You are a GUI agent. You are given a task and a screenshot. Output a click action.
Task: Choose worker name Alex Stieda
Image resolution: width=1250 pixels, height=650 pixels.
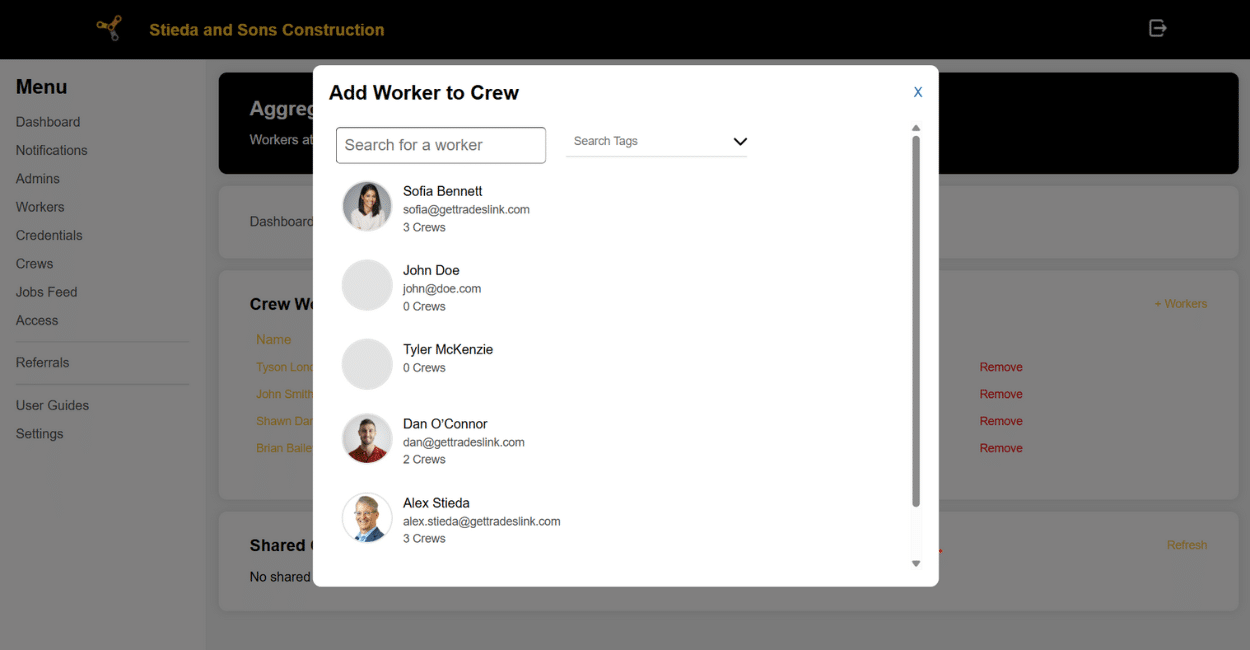pyautogui.click(x=436, y=503)
